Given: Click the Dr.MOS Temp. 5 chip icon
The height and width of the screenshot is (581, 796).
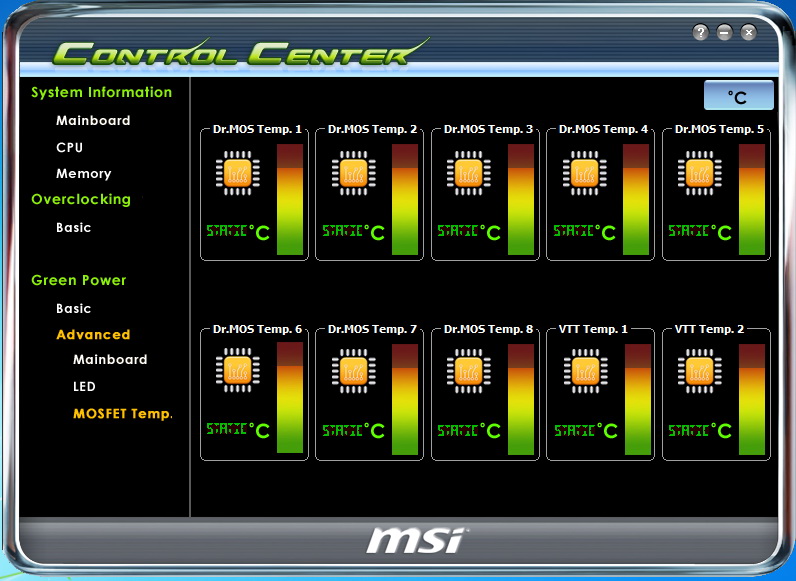Looking at the screenshot, I should pos(699,173).
